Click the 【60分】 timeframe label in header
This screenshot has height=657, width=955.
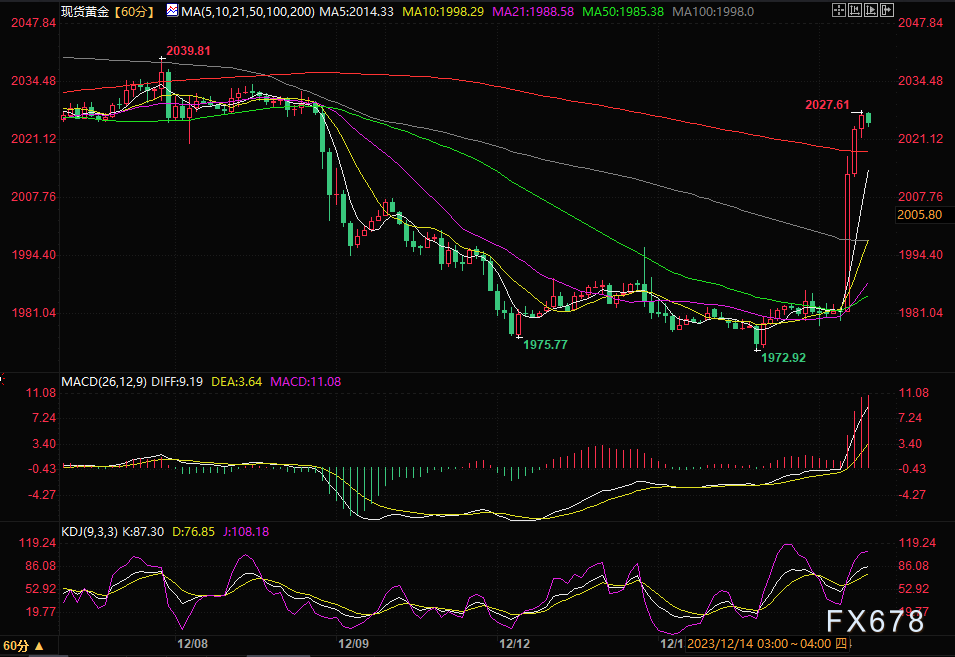pos(132,11)
